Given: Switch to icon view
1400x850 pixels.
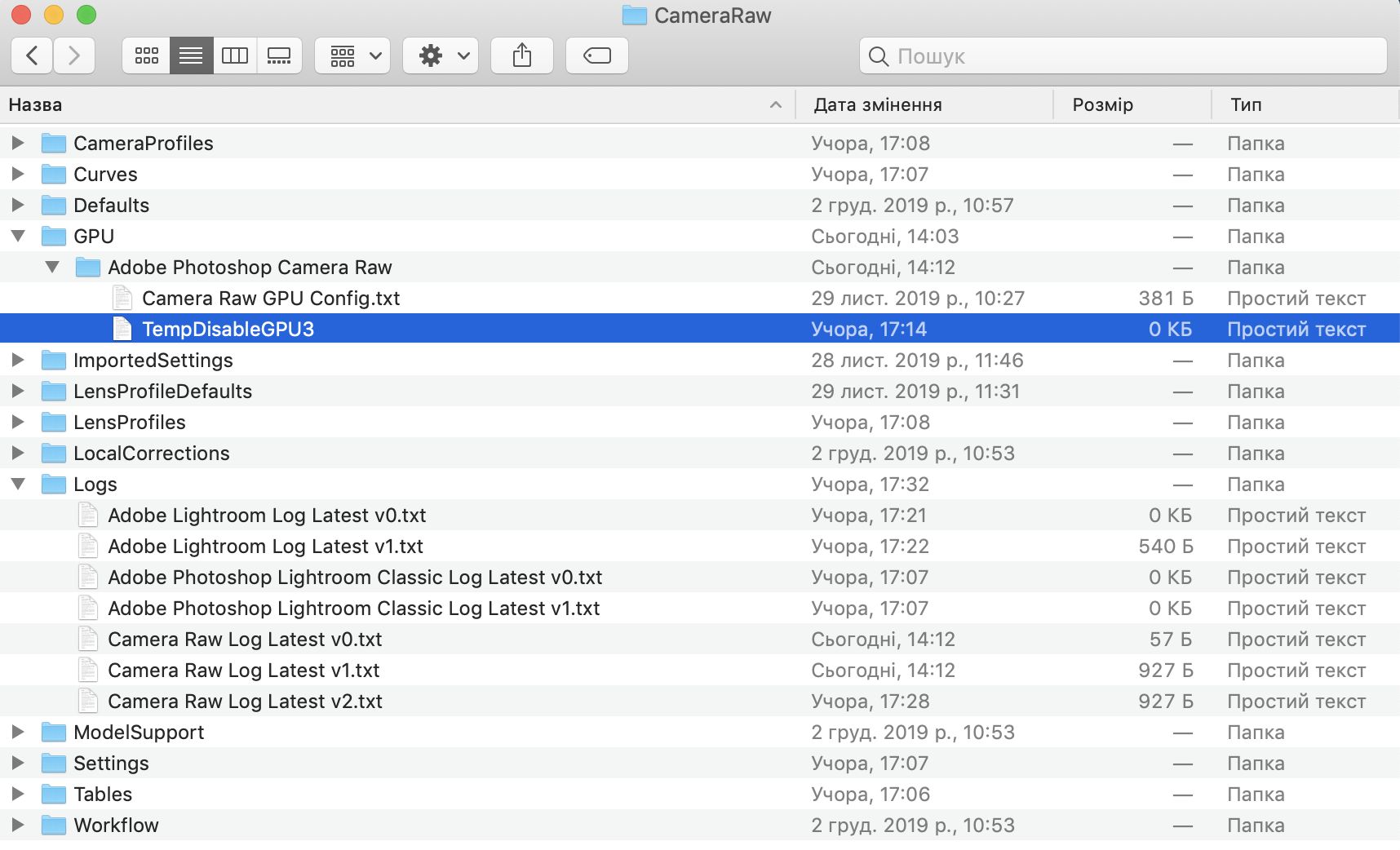Looking at the screenshot, I should [147, 55].
